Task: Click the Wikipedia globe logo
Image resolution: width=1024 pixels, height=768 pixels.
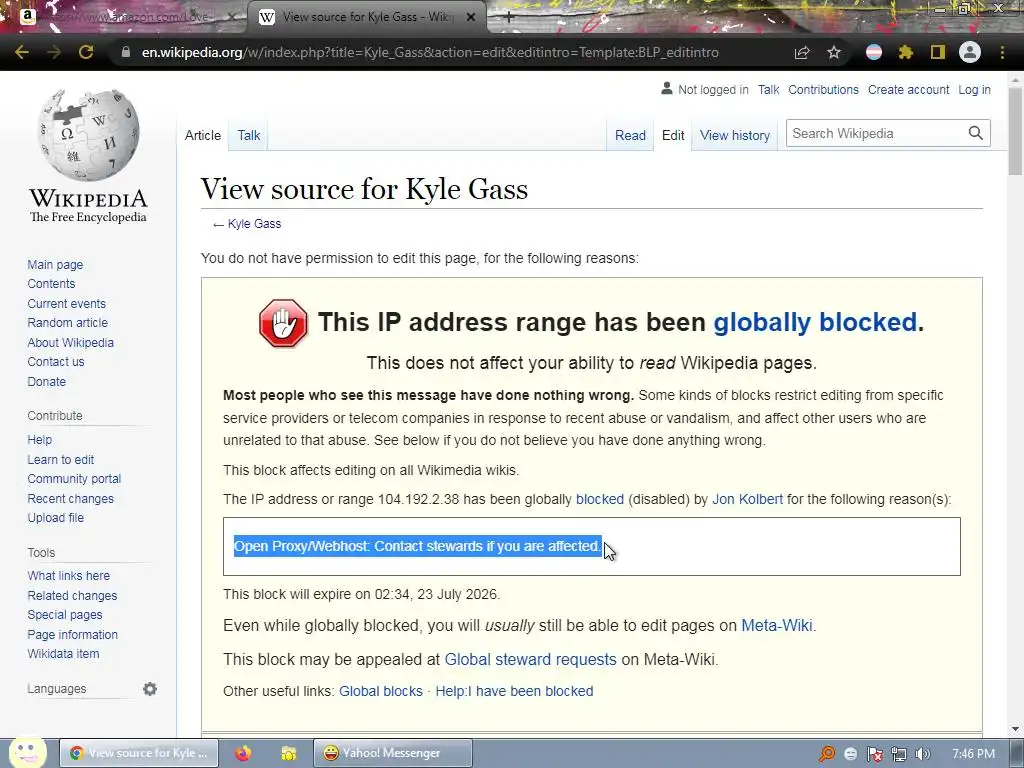Action: (88, 135)
